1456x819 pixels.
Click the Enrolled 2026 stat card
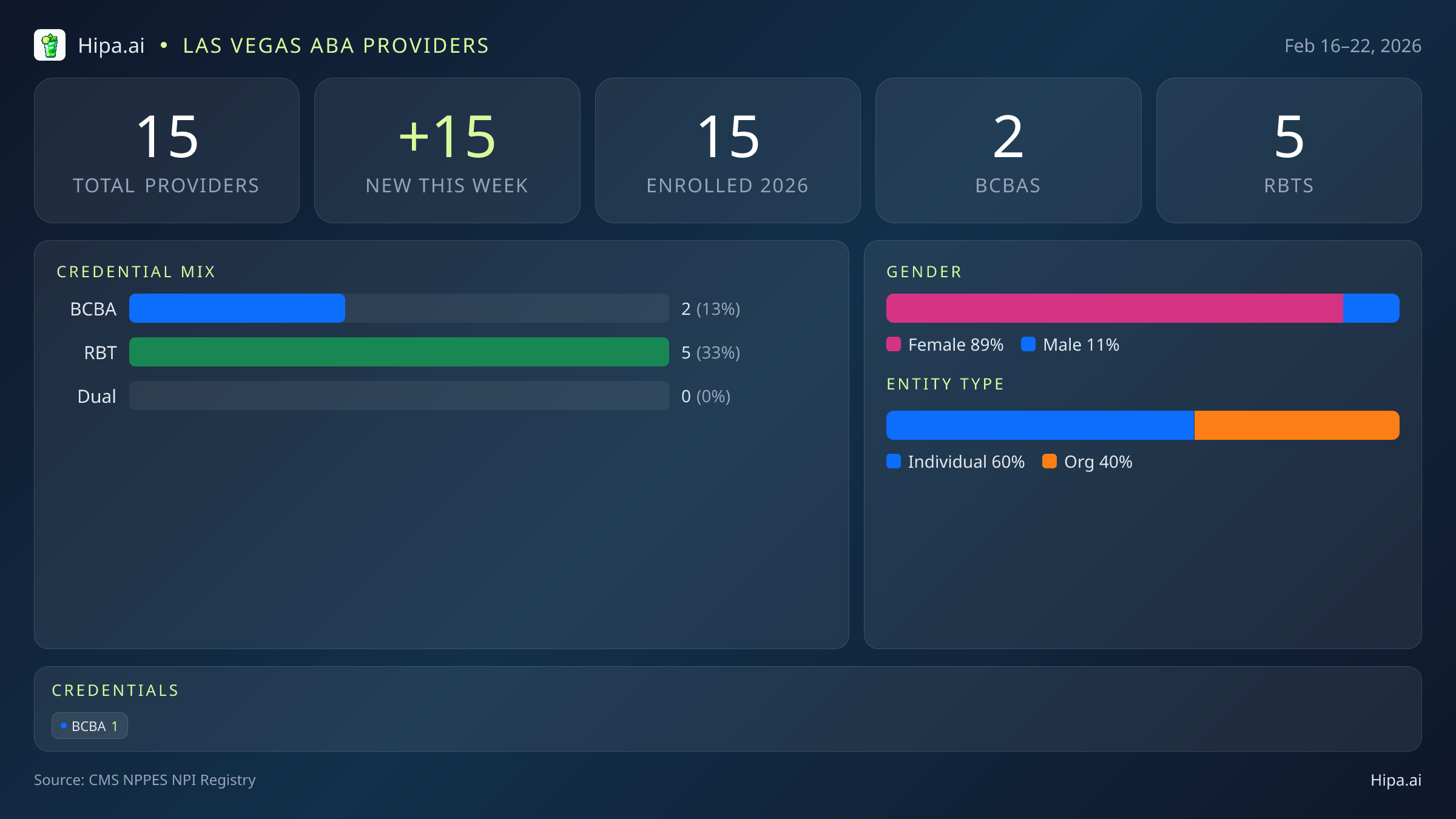click(x=727, y=150)
